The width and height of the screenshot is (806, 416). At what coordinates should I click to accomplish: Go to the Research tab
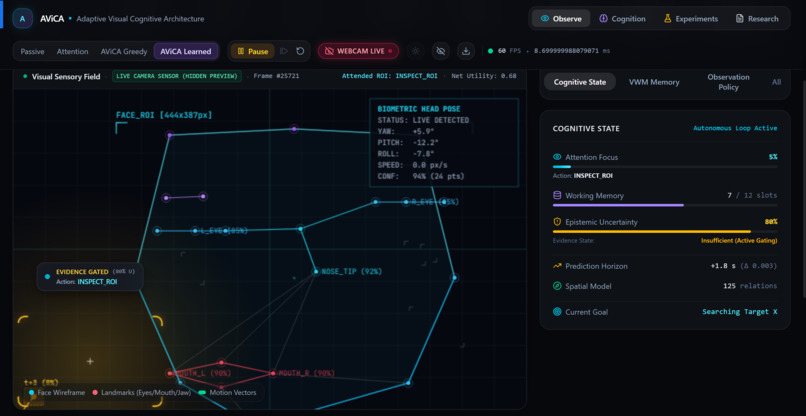[757, 19]
